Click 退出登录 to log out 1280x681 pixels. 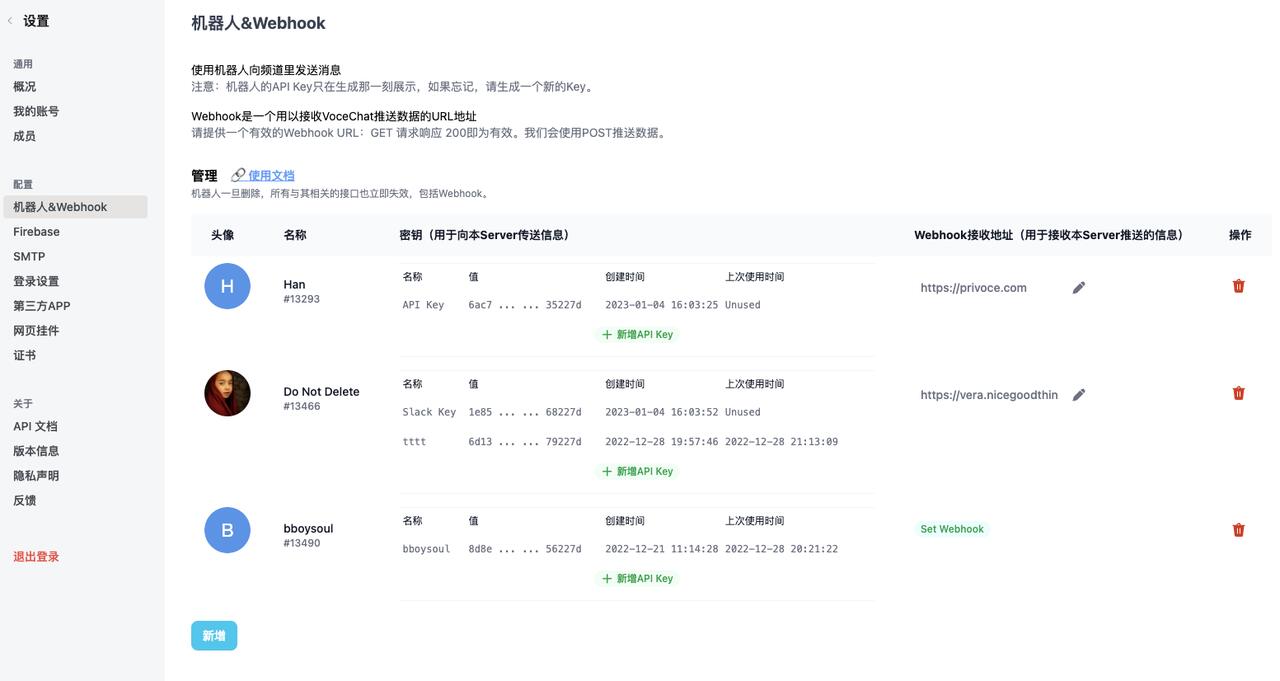[x=36, y=557]
